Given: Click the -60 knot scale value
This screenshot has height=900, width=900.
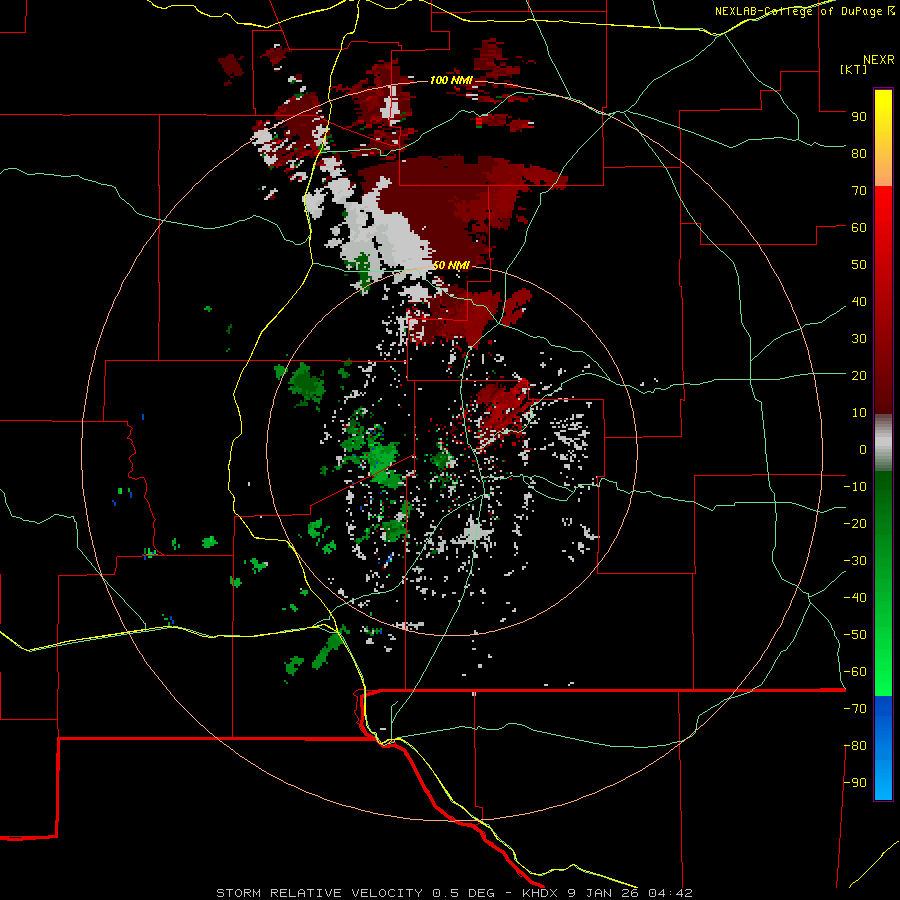Looking at the screenshot, I should pos(855,672).
